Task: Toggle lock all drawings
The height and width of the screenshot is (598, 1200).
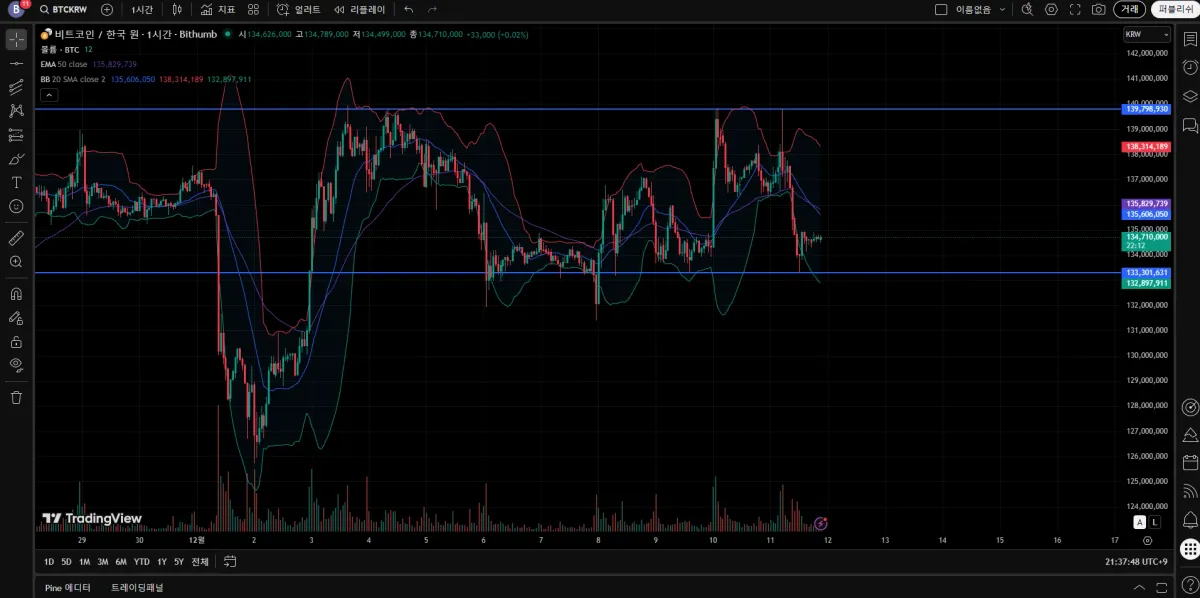Action: pos(16,342)
